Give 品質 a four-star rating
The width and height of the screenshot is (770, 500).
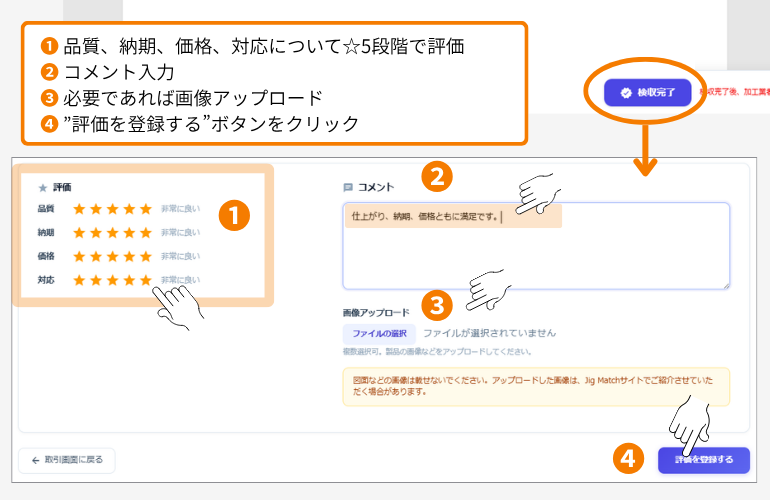129,209
